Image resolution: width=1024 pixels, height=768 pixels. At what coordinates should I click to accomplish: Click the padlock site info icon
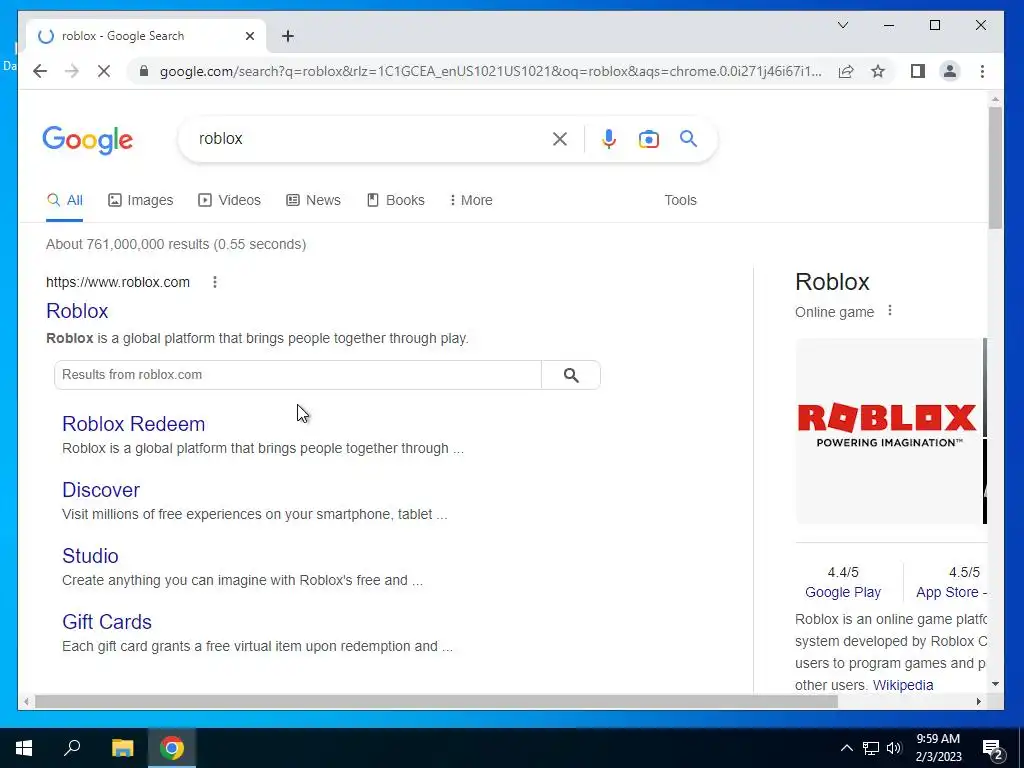coord(144,71)
